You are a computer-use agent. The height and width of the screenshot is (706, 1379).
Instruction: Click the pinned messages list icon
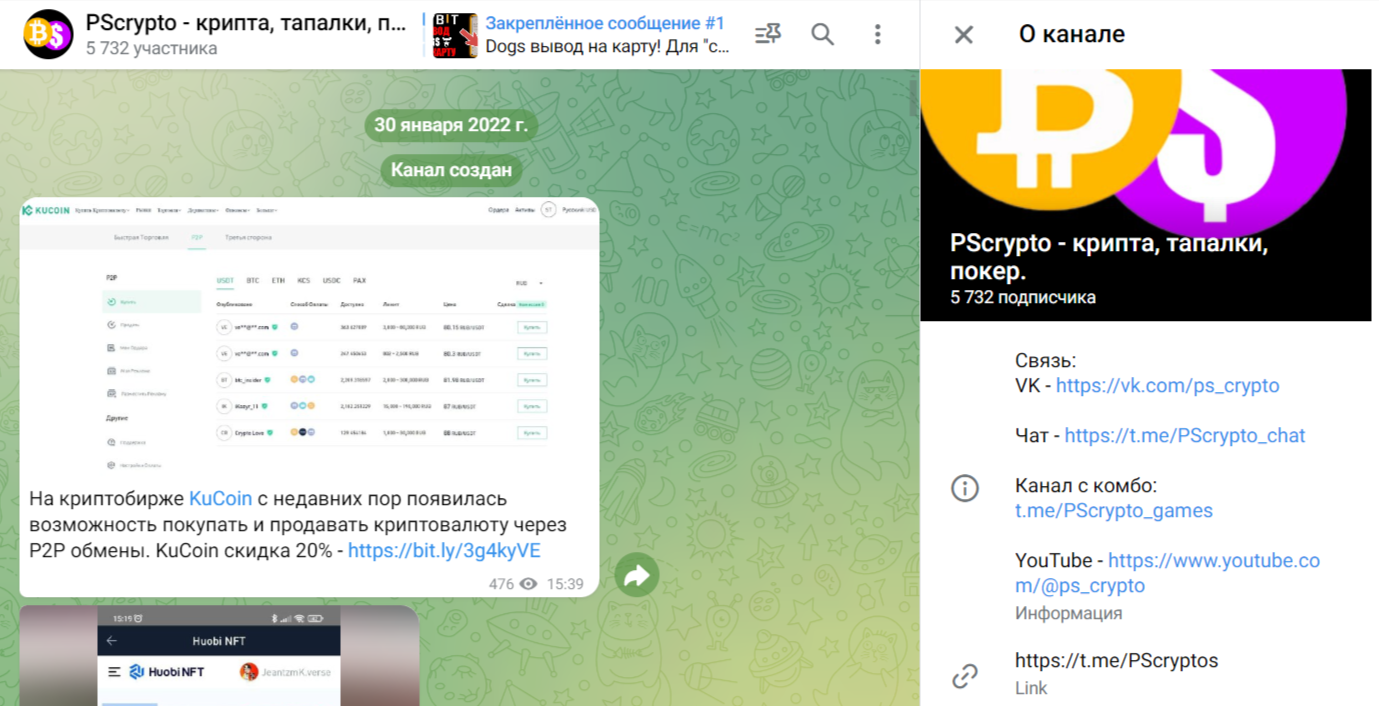(768, 35)
